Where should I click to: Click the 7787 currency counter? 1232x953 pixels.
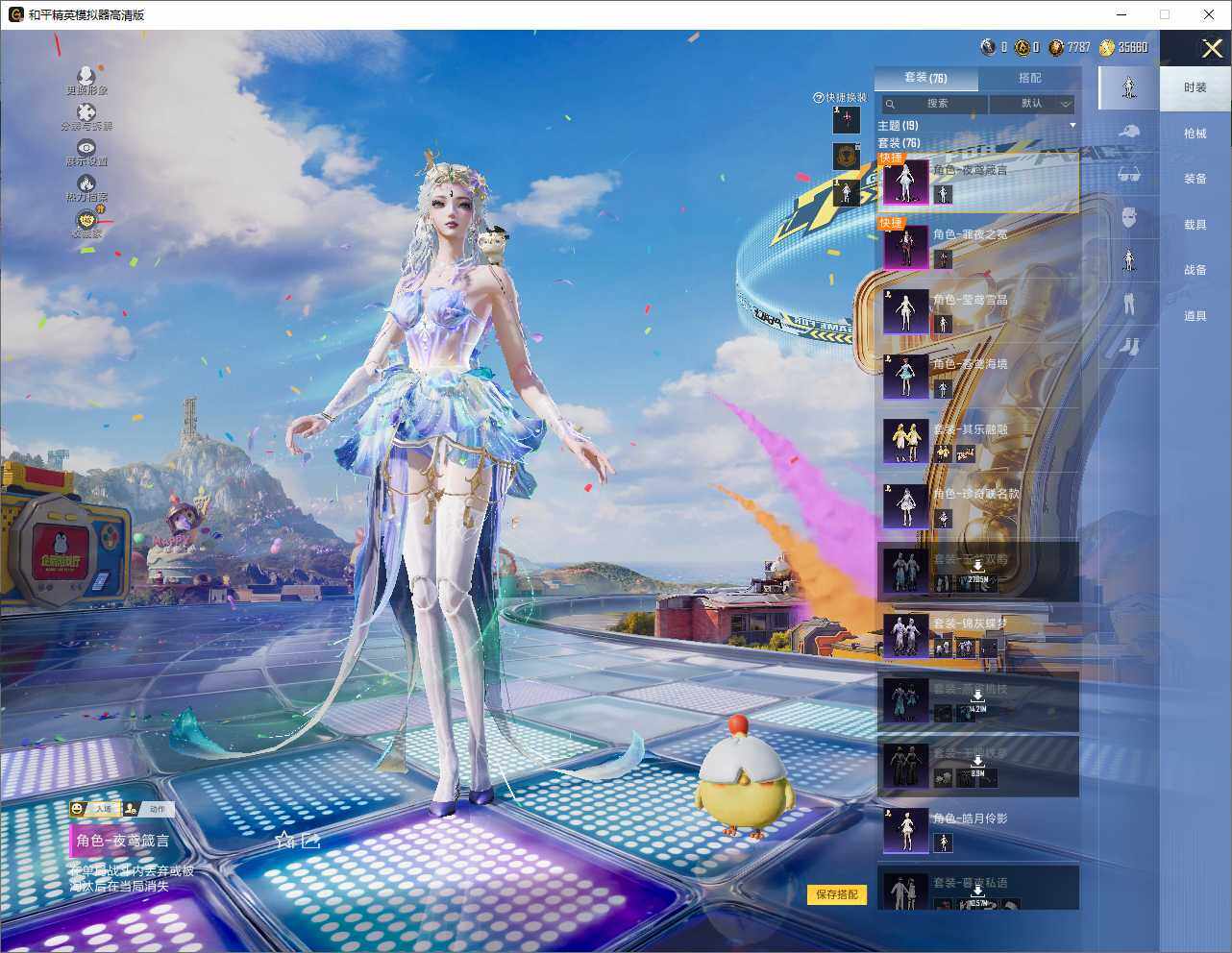coord(1070,47)
